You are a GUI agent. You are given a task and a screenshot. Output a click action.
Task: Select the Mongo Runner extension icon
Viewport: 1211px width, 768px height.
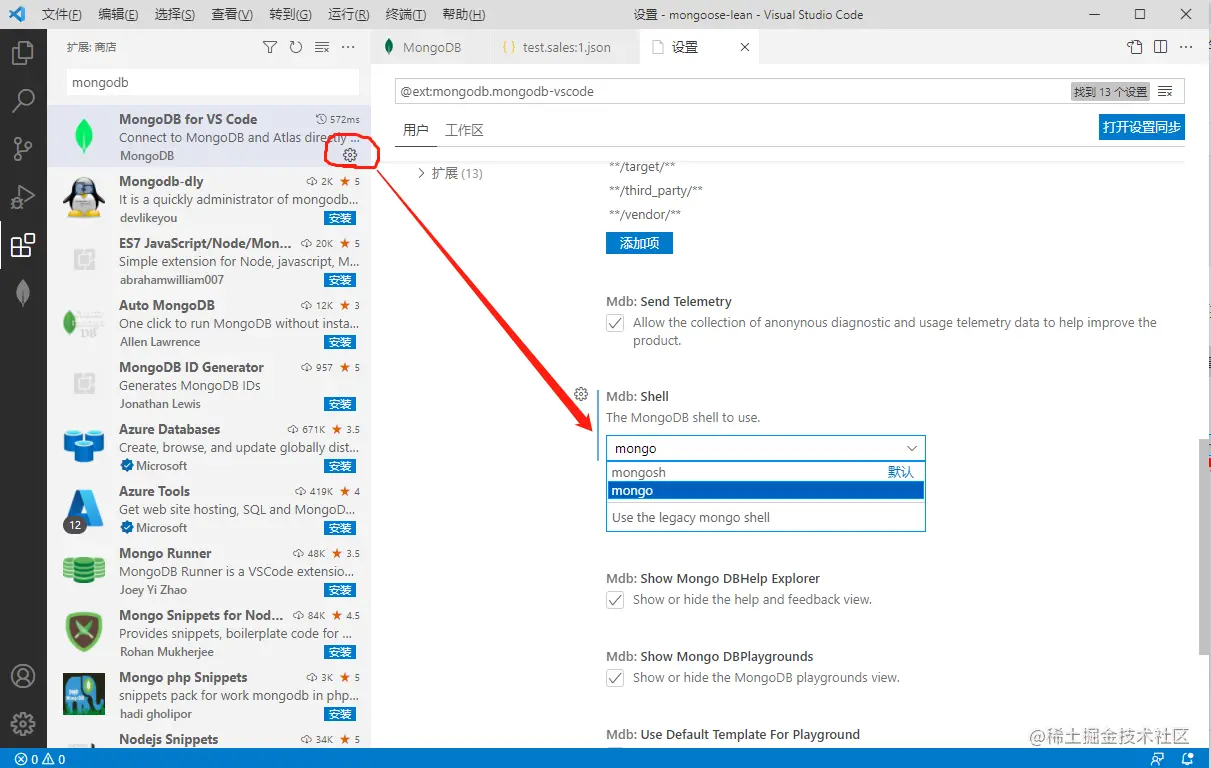click(84, 571)
